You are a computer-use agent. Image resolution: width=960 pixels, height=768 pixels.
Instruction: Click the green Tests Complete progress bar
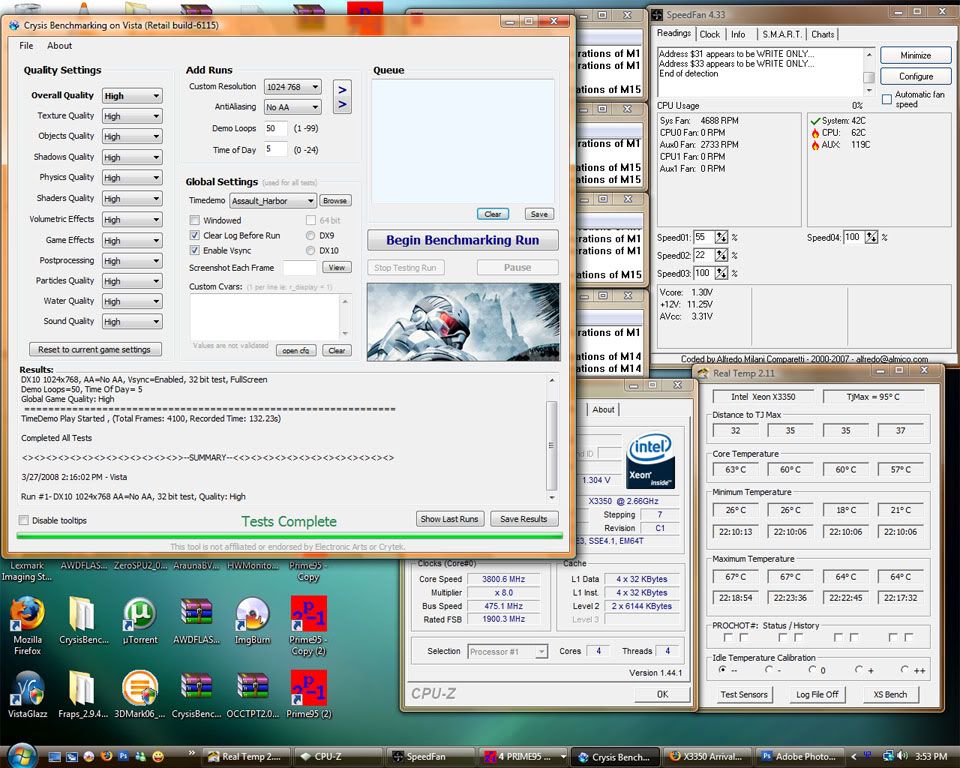(x=289, y=536)
